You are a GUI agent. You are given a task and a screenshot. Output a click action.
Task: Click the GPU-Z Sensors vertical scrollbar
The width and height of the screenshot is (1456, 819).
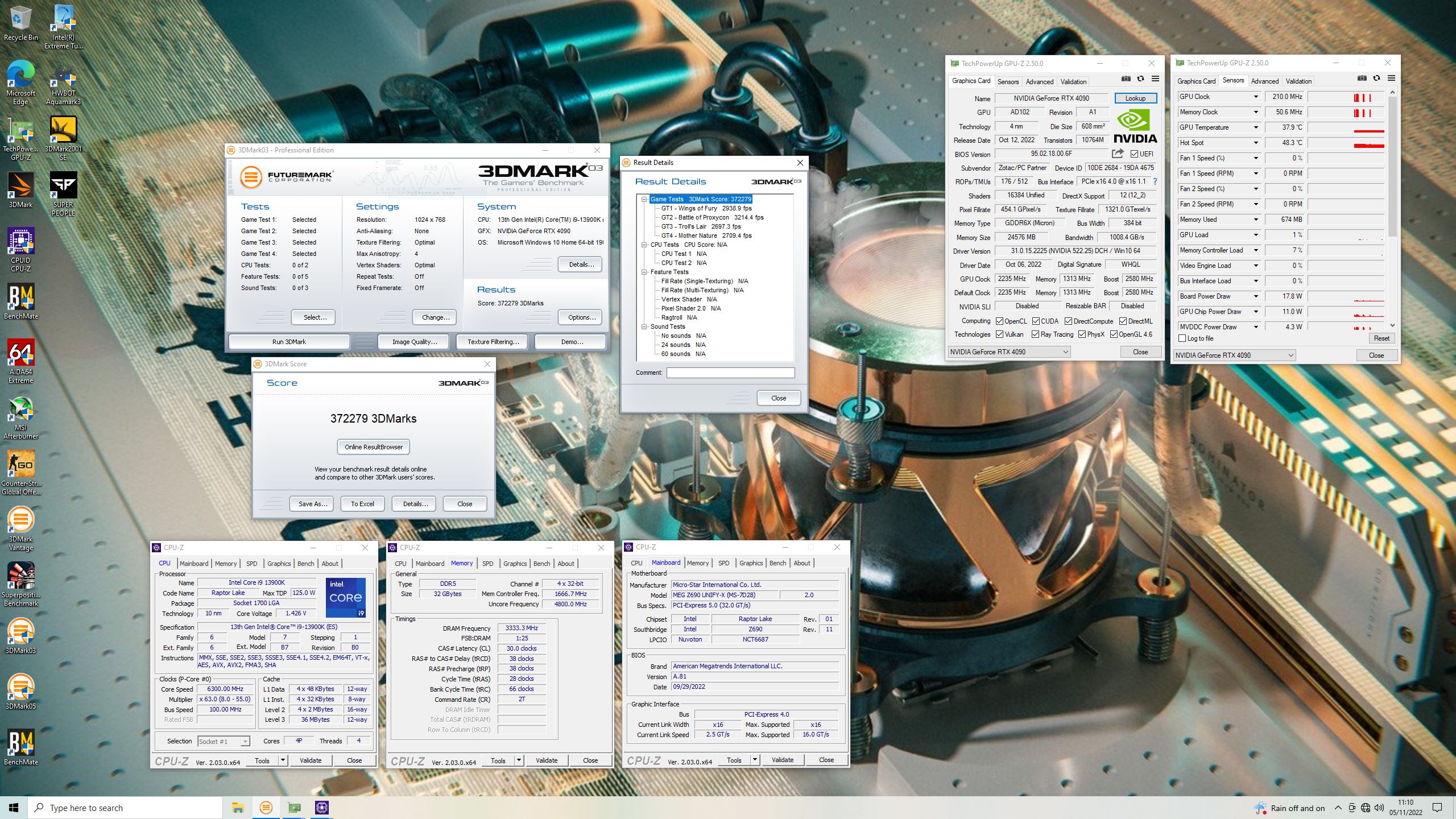[x=1392, y=209]
